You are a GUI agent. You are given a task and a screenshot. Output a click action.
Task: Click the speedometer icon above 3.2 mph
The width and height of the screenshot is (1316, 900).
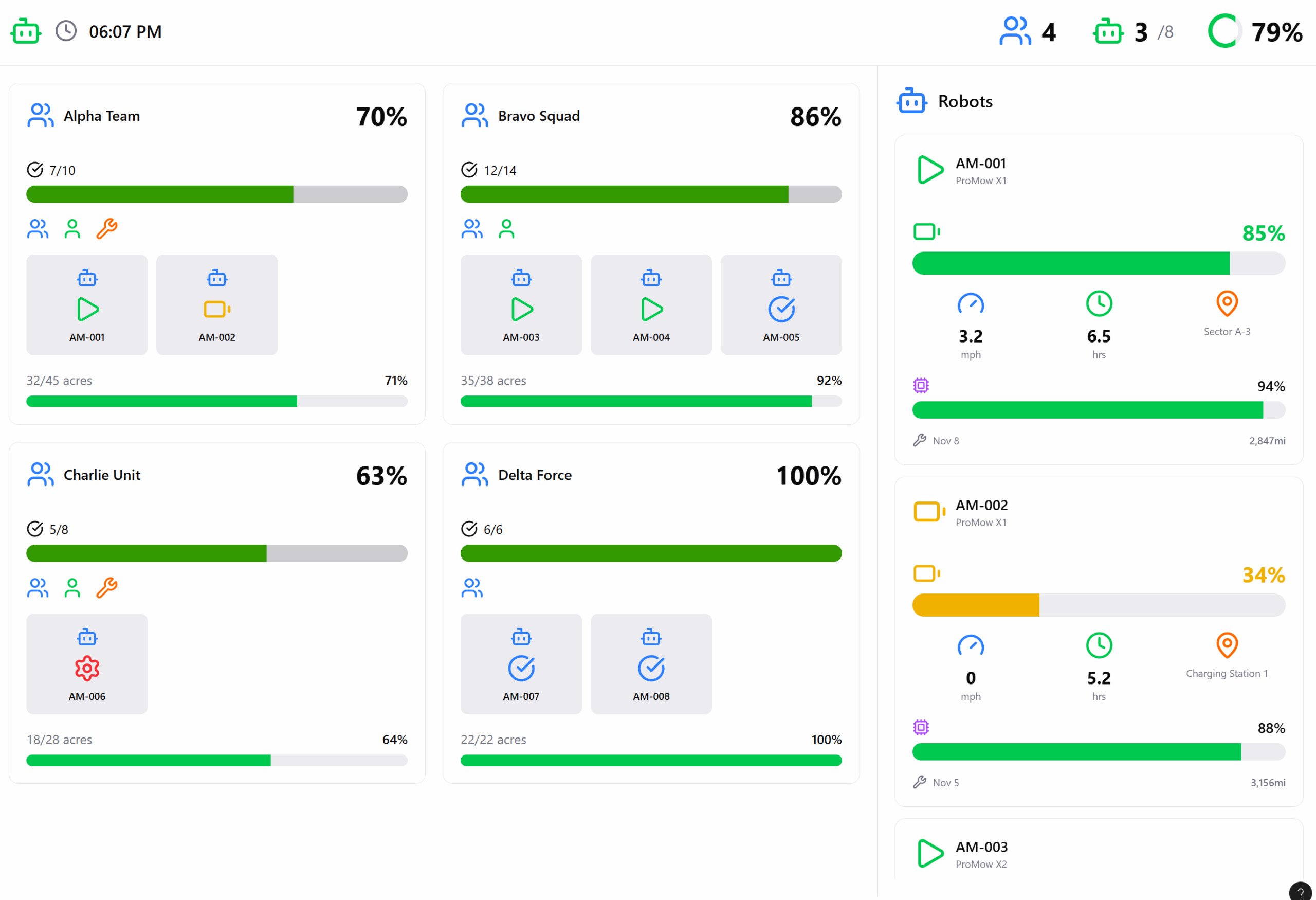[970, 304]
